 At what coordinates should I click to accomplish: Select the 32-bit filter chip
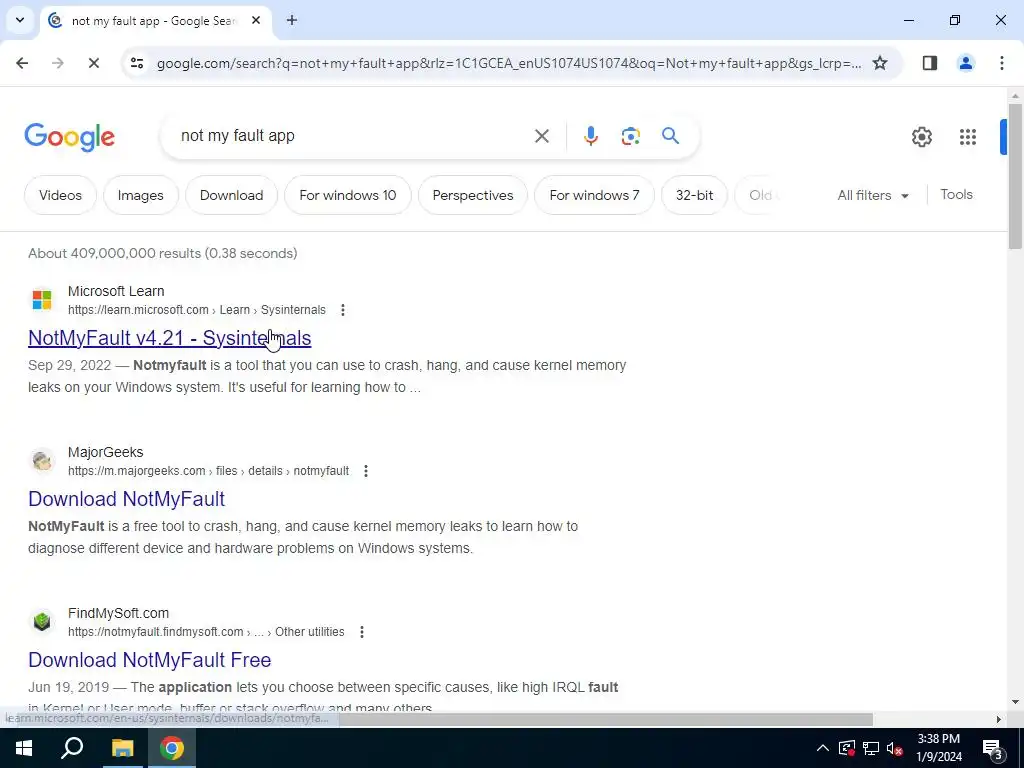tap(694, 195)
